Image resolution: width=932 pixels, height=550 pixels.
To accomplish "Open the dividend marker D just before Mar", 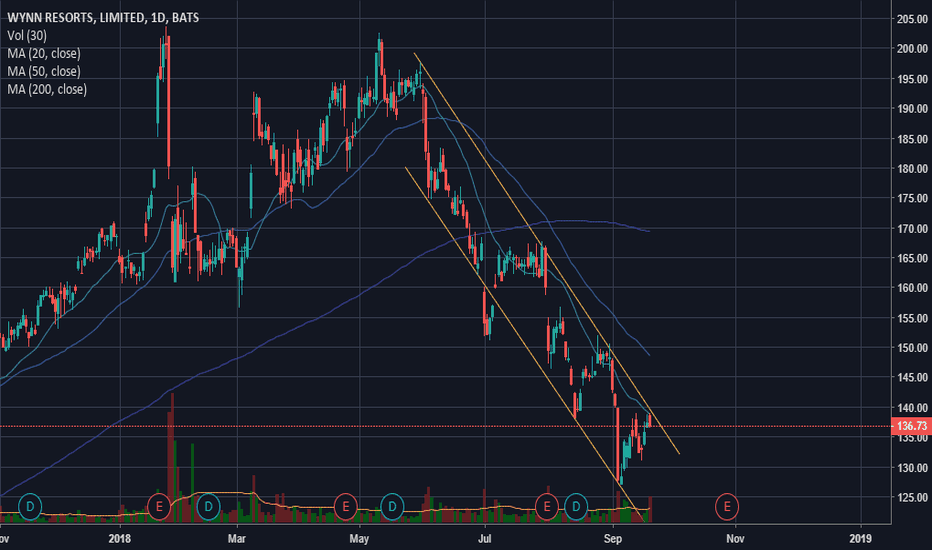I will point(208,507).
